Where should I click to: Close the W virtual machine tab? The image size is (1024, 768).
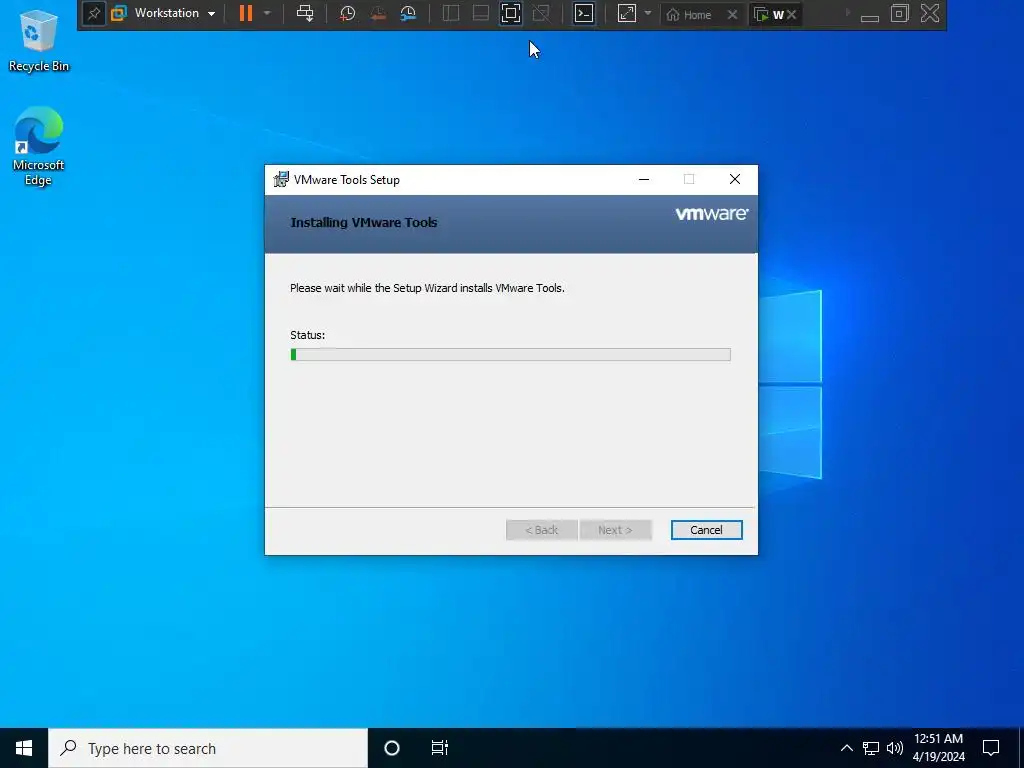pos(792,14)
